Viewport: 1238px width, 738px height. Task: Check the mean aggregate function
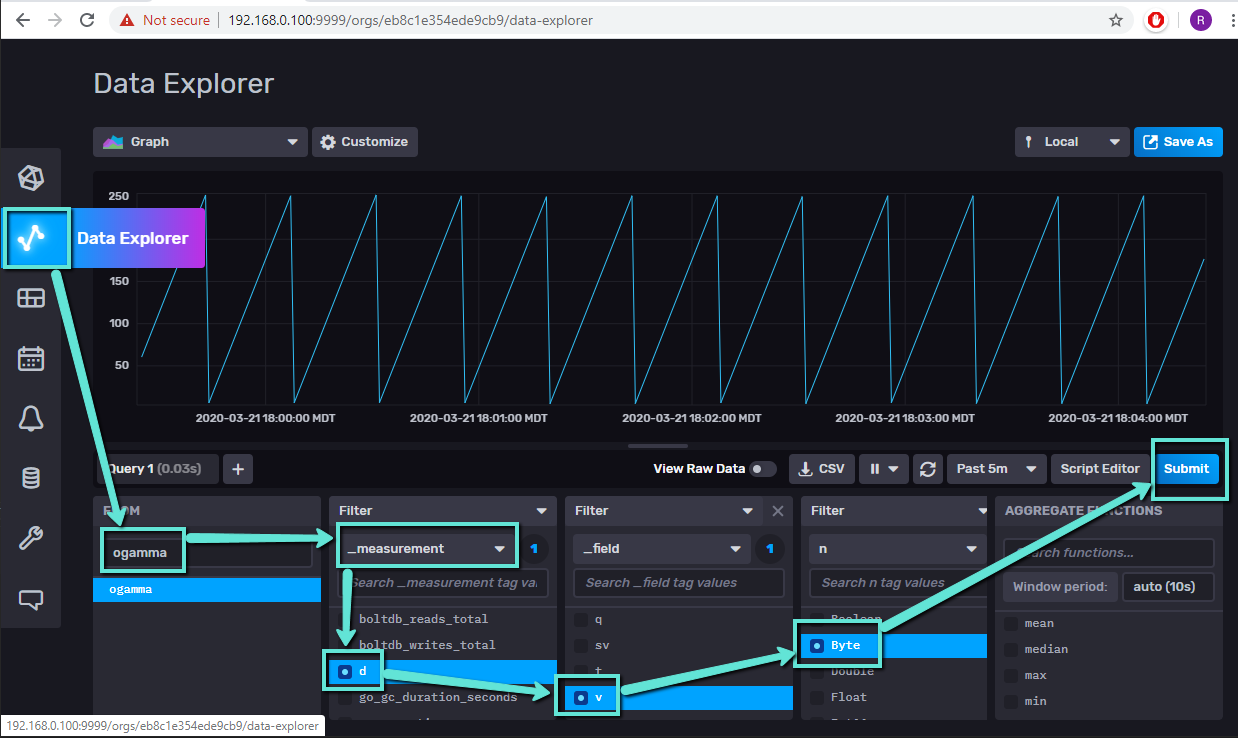[1012, 623]
